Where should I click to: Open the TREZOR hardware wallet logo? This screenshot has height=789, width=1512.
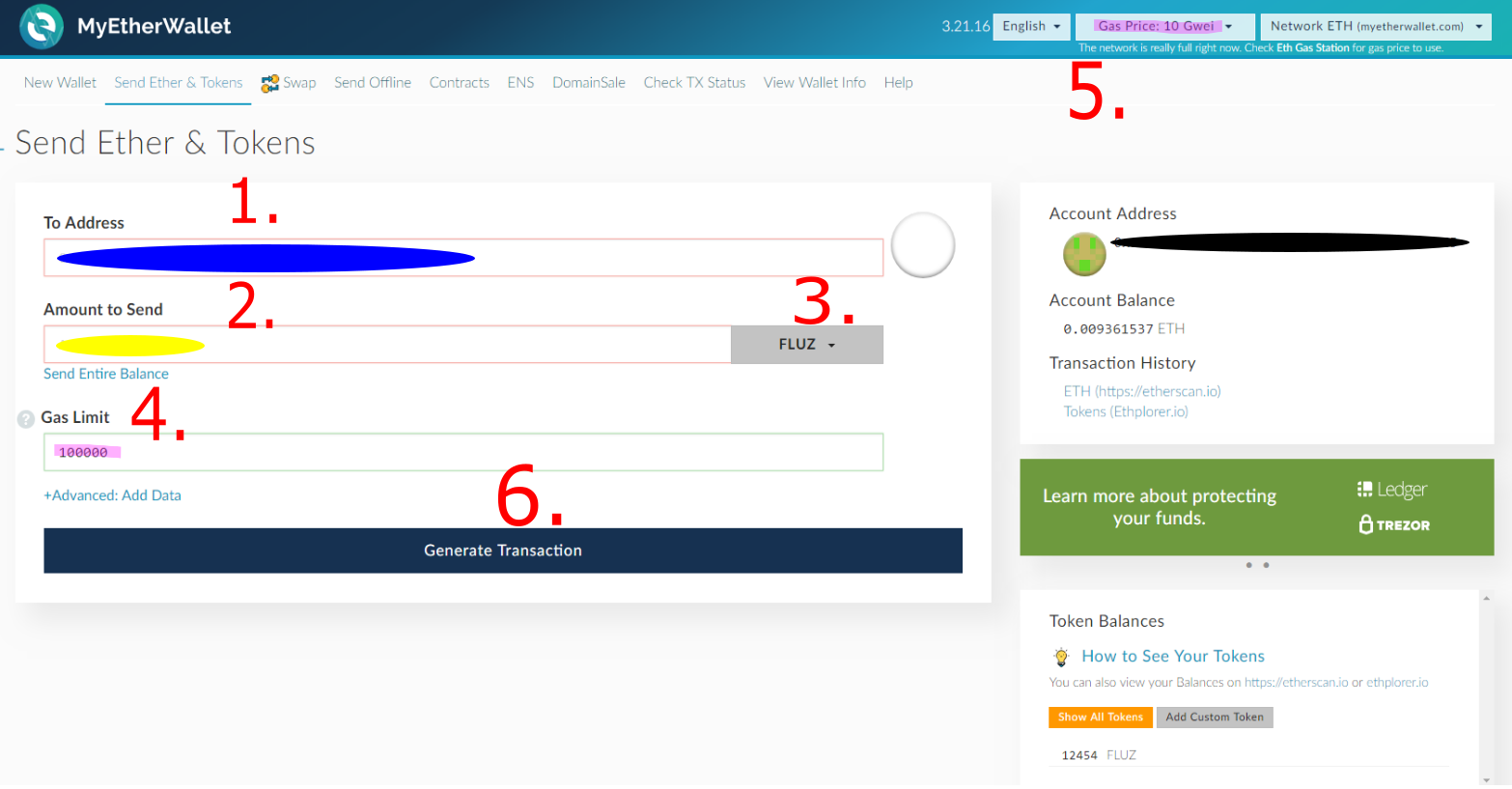point(1394,524)
